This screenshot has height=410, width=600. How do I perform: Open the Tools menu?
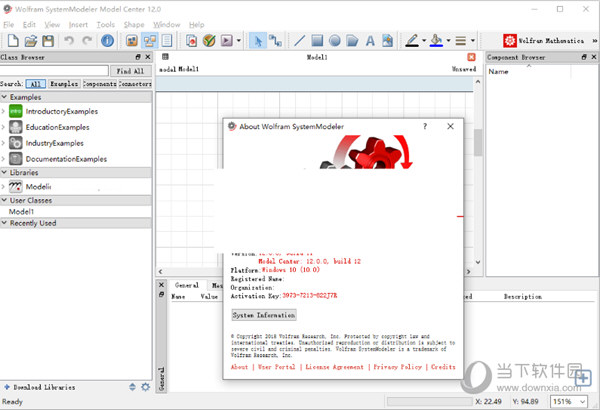pos(106,25)
